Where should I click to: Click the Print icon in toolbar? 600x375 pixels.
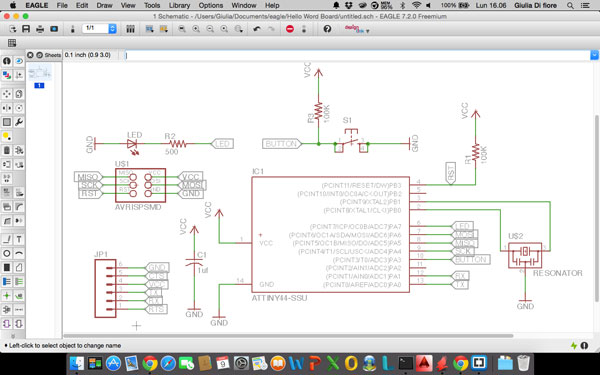(x=40, y=29)
